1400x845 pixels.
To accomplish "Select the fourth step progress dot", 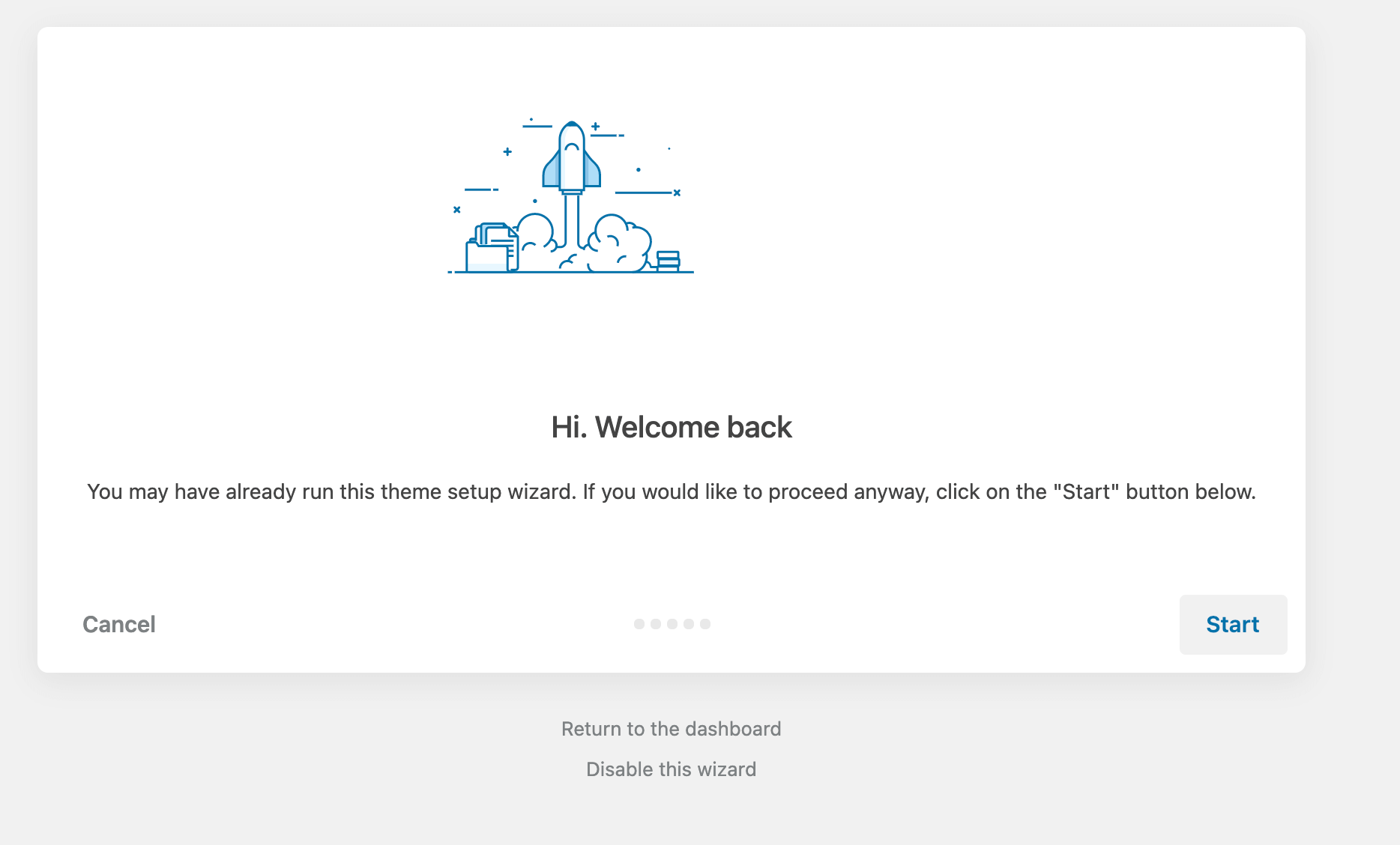I will click(x=689, y=624).
